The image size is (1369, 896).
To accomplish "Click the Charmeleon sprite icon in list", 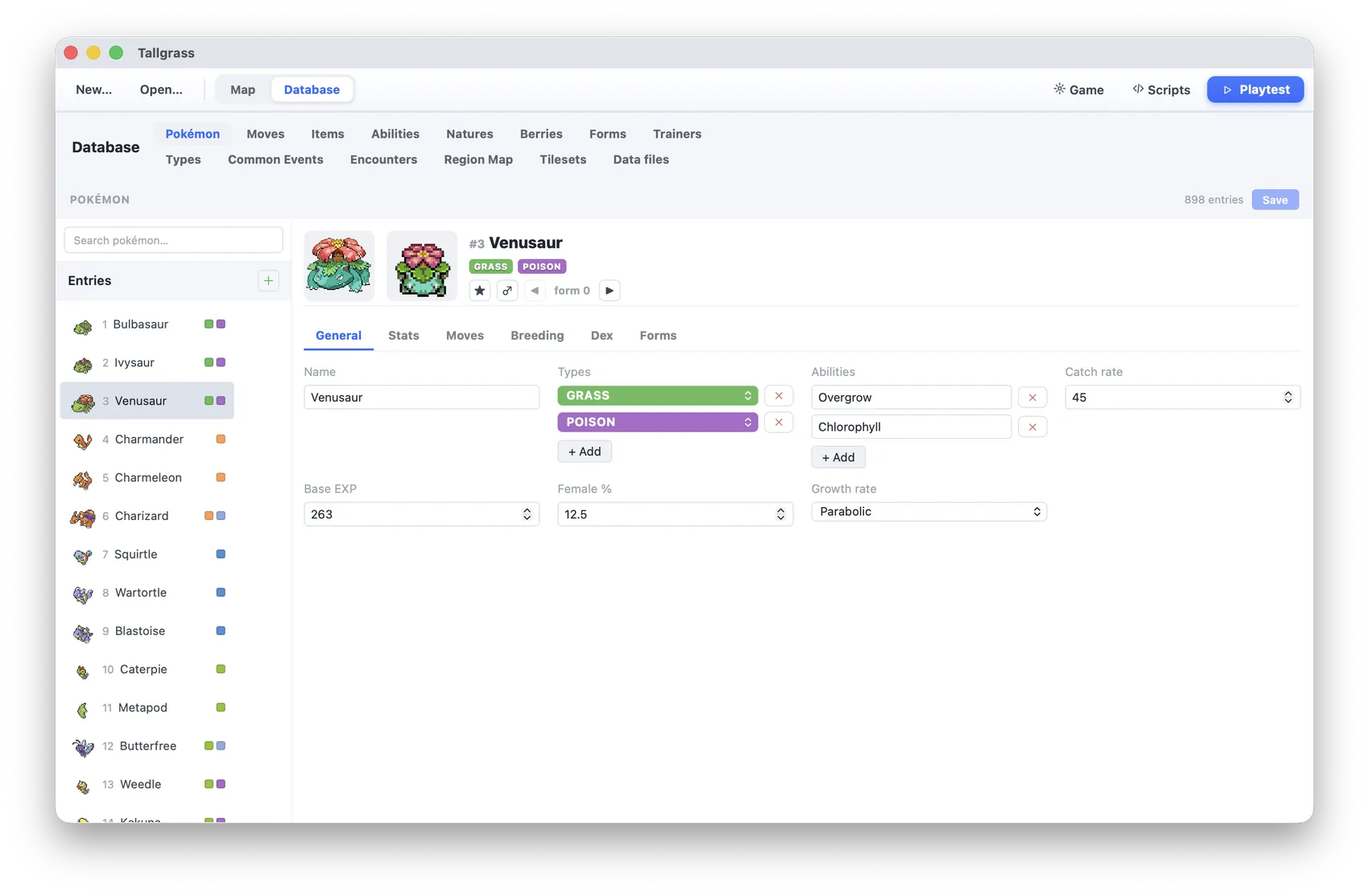I will pyautogui.click(x=83, y=480).
